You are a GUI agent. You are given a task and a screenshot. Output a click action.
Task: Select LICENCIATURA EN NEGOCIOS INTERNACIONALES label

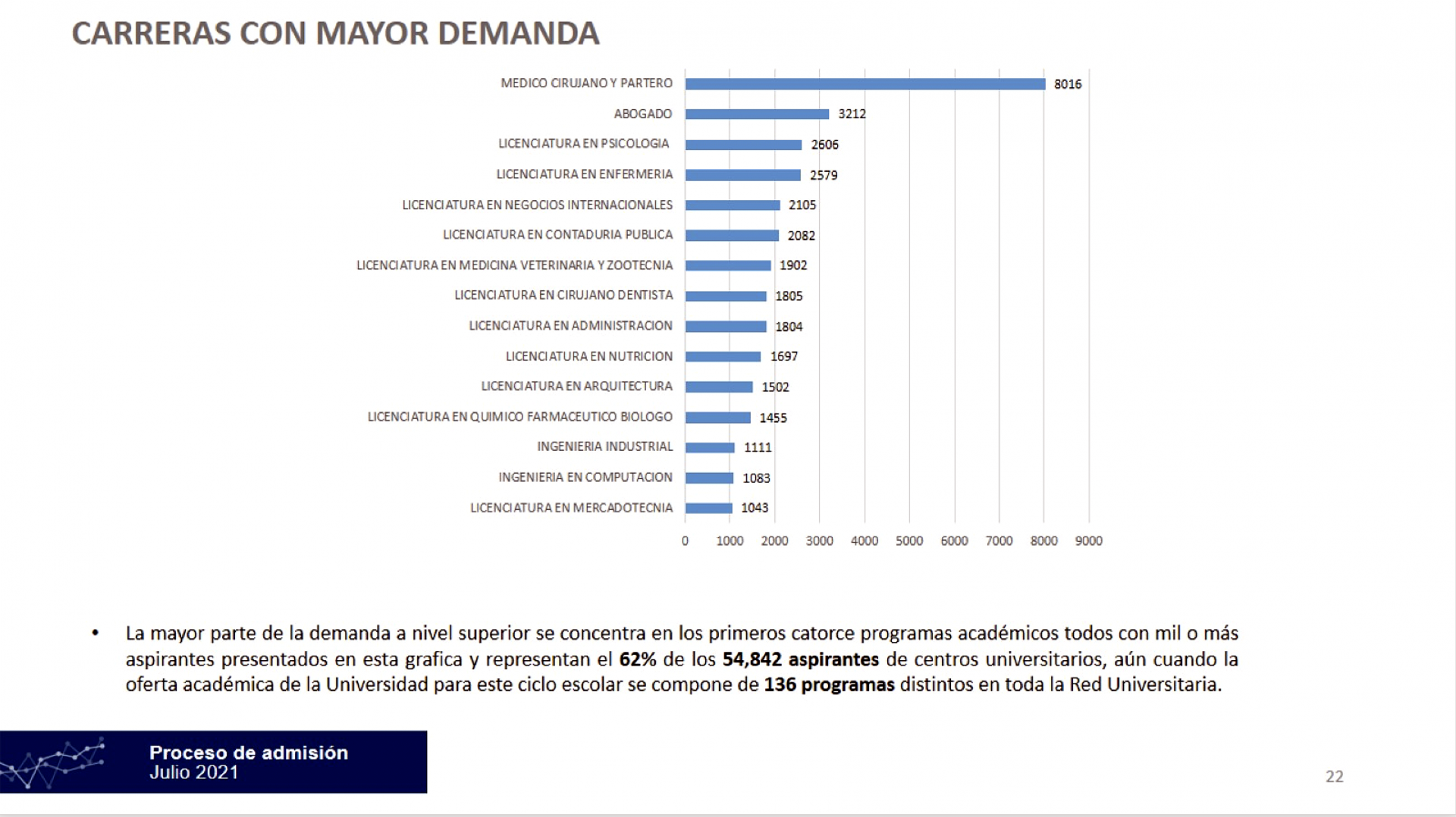click(x=538, y=205)
